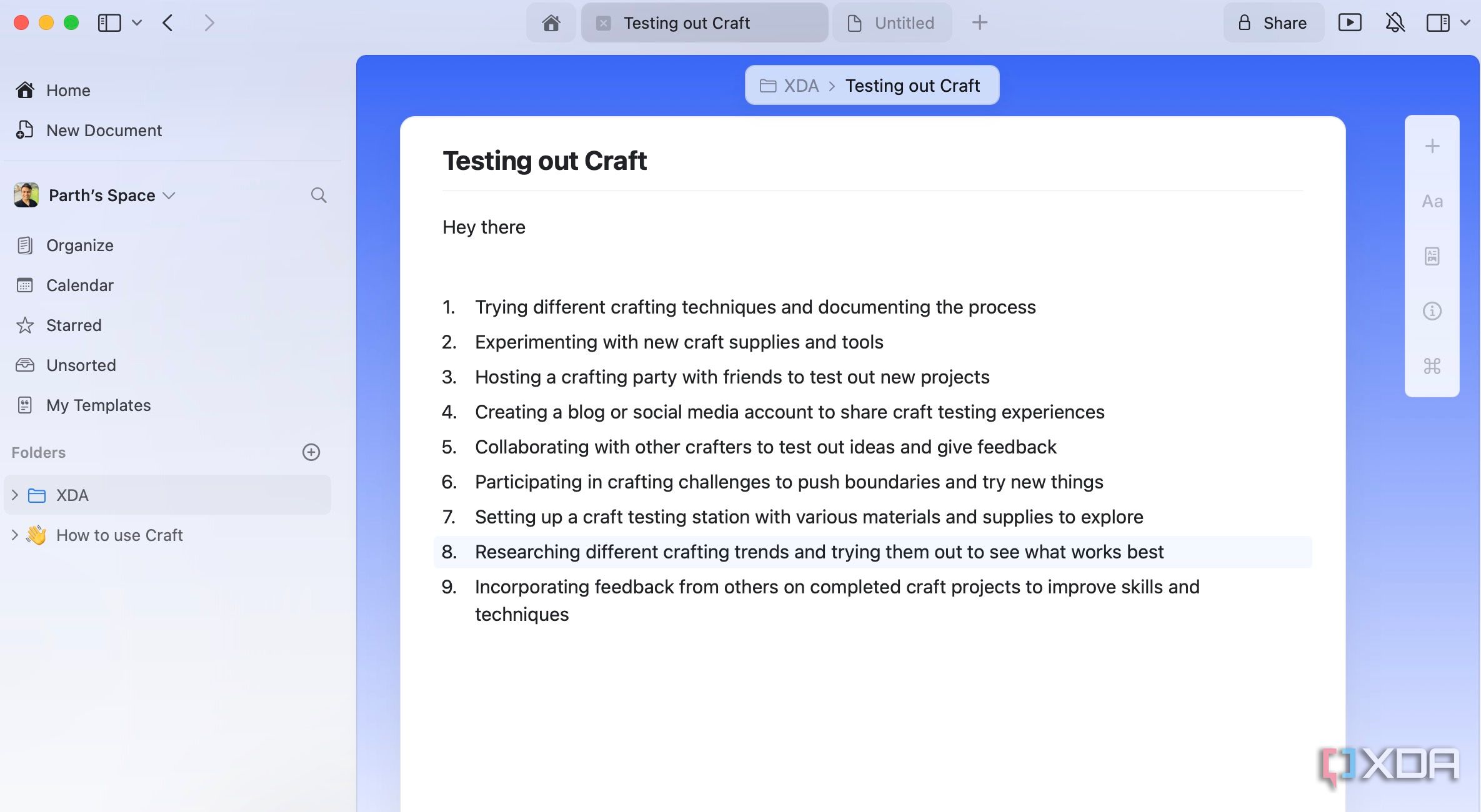Open the text formatting Aa panel
The height and width of the screenshot is (812, 1481).
point(1432,201)
